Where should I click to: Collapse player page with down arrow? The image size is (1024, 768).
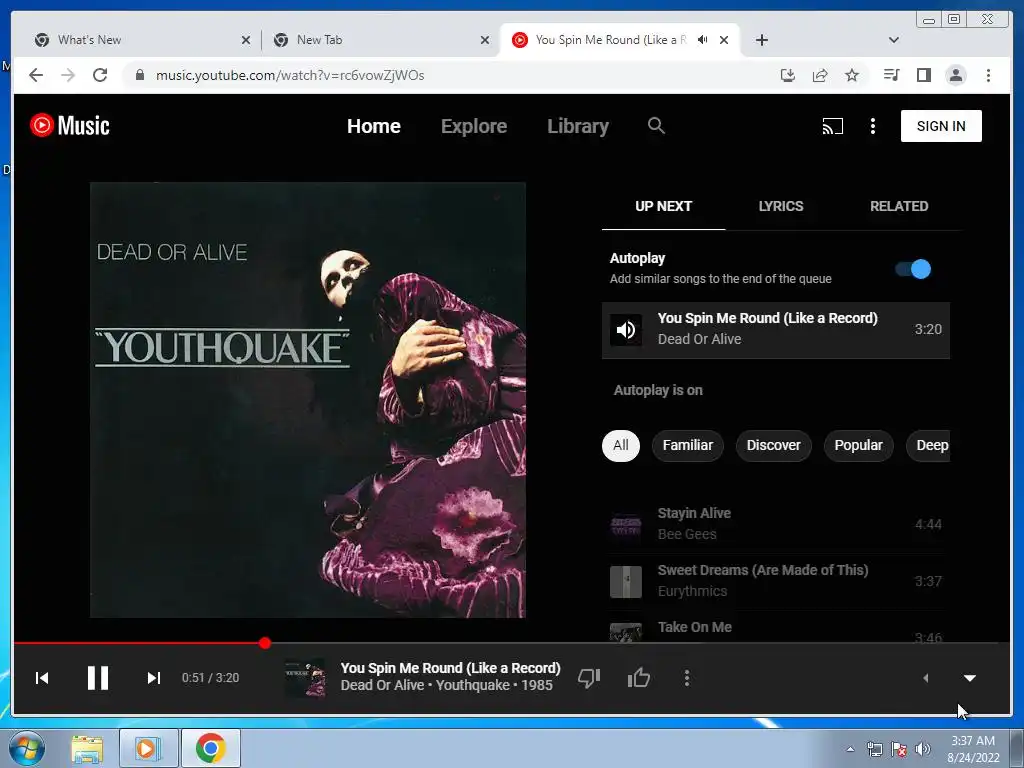[x=970, y=678]
